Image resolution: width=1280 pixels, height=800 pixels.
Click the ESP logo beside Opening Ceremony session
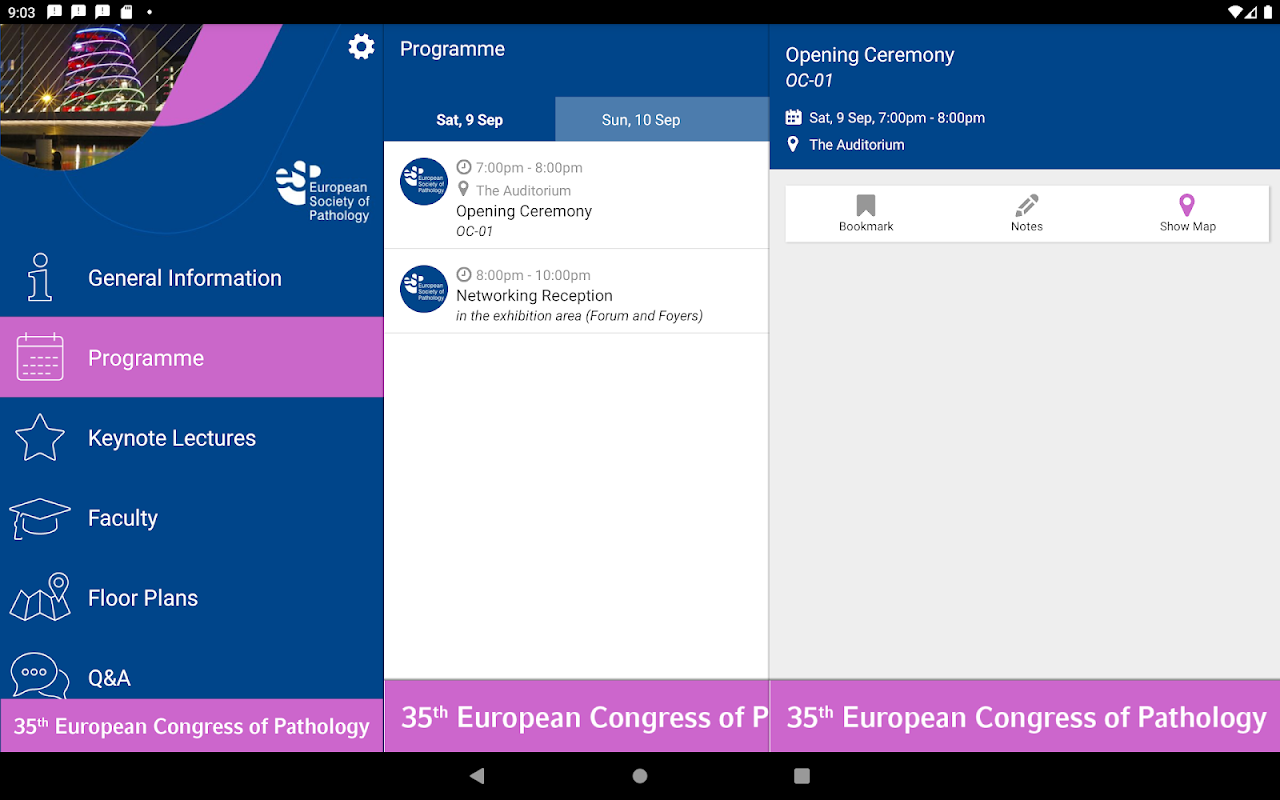click(424, 182)
